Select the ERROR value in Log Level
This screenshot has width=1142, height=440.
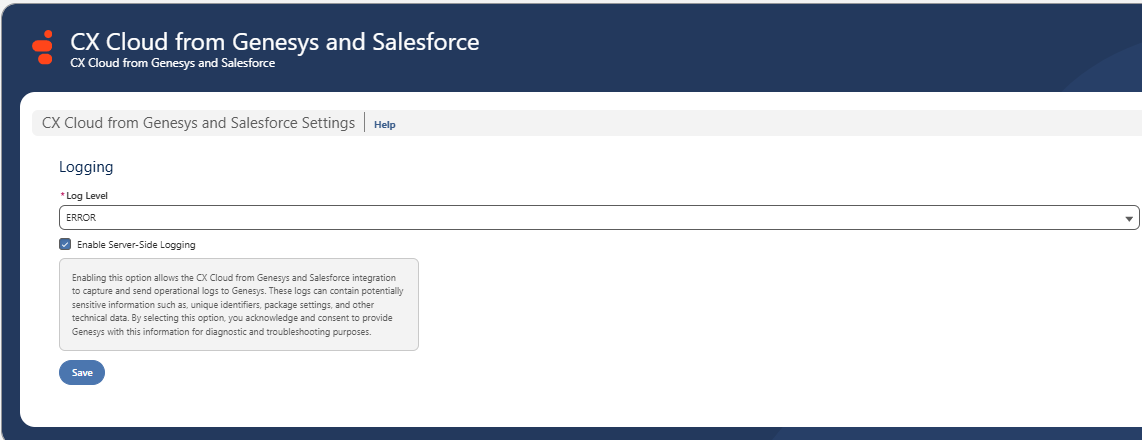point(81,217)
